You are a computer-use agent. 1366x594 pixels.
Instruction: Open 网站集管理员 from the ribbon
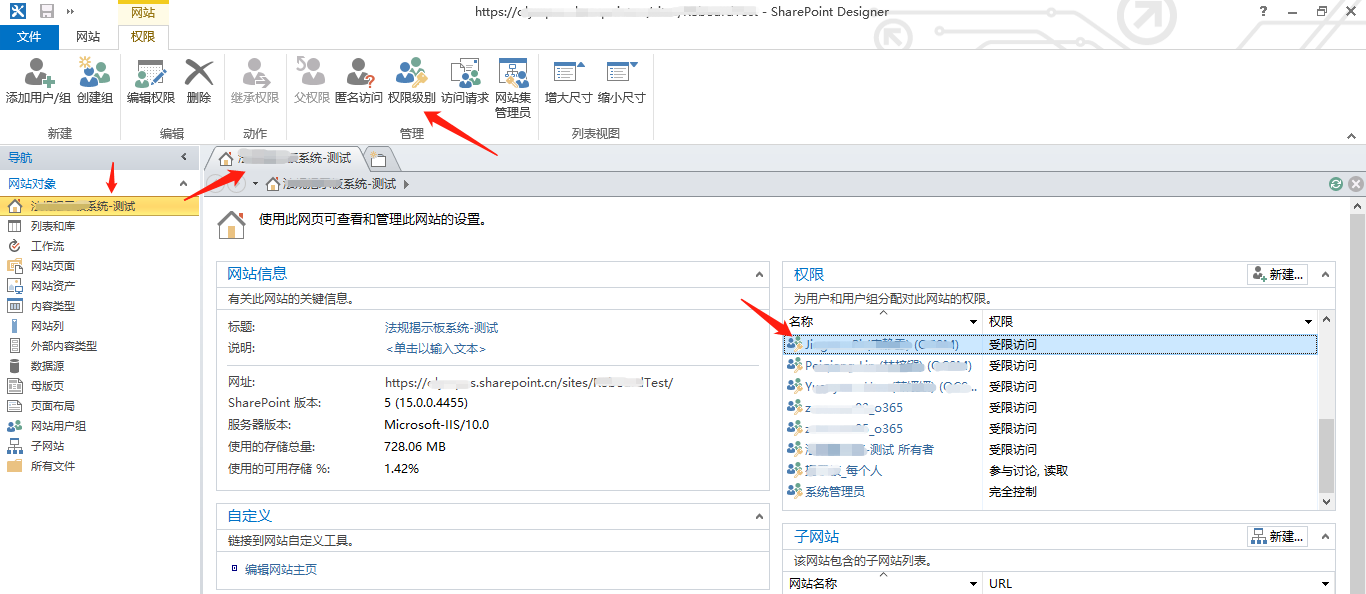(513, 87)
